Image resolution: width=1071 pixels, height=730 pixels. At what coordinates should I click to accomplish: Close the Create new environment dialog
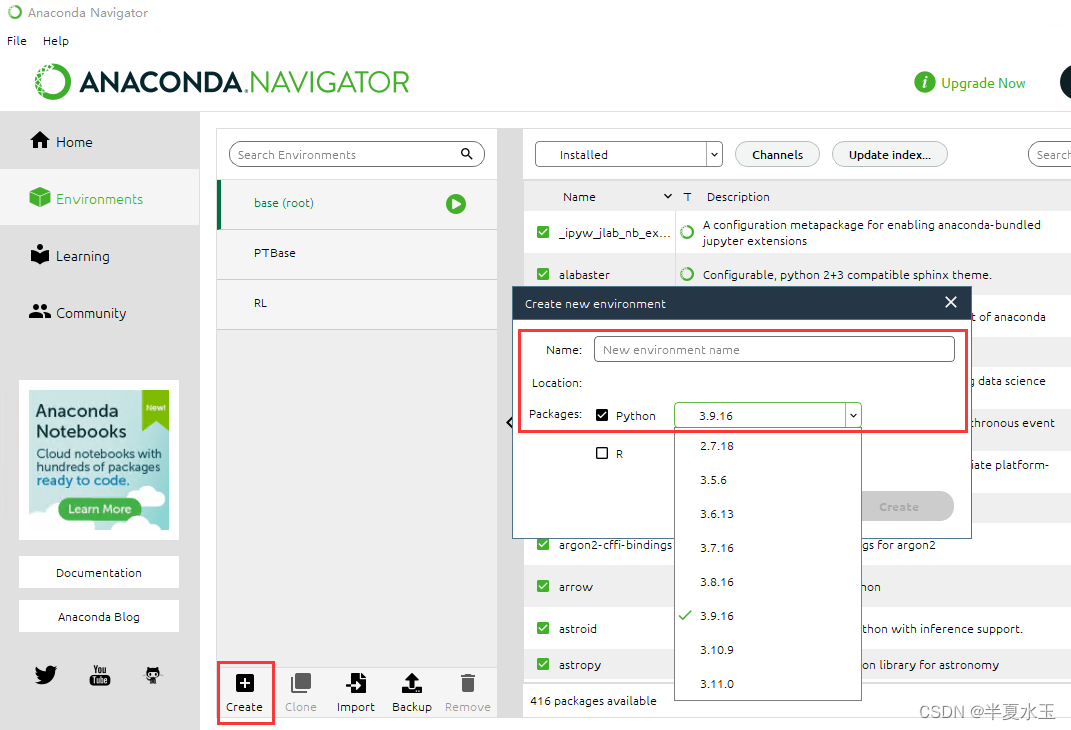coord(951,303)
